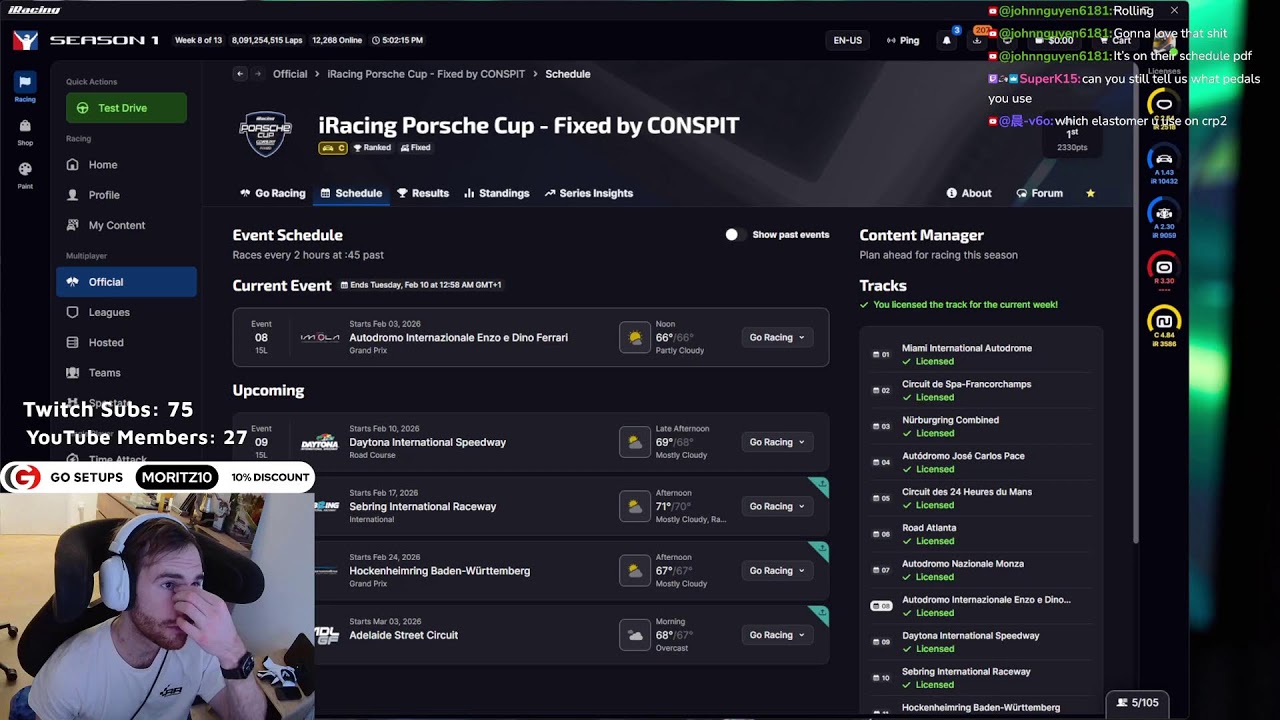Click the Imola track logo
The image size is (1280, 720).
(x=320, y=338)
